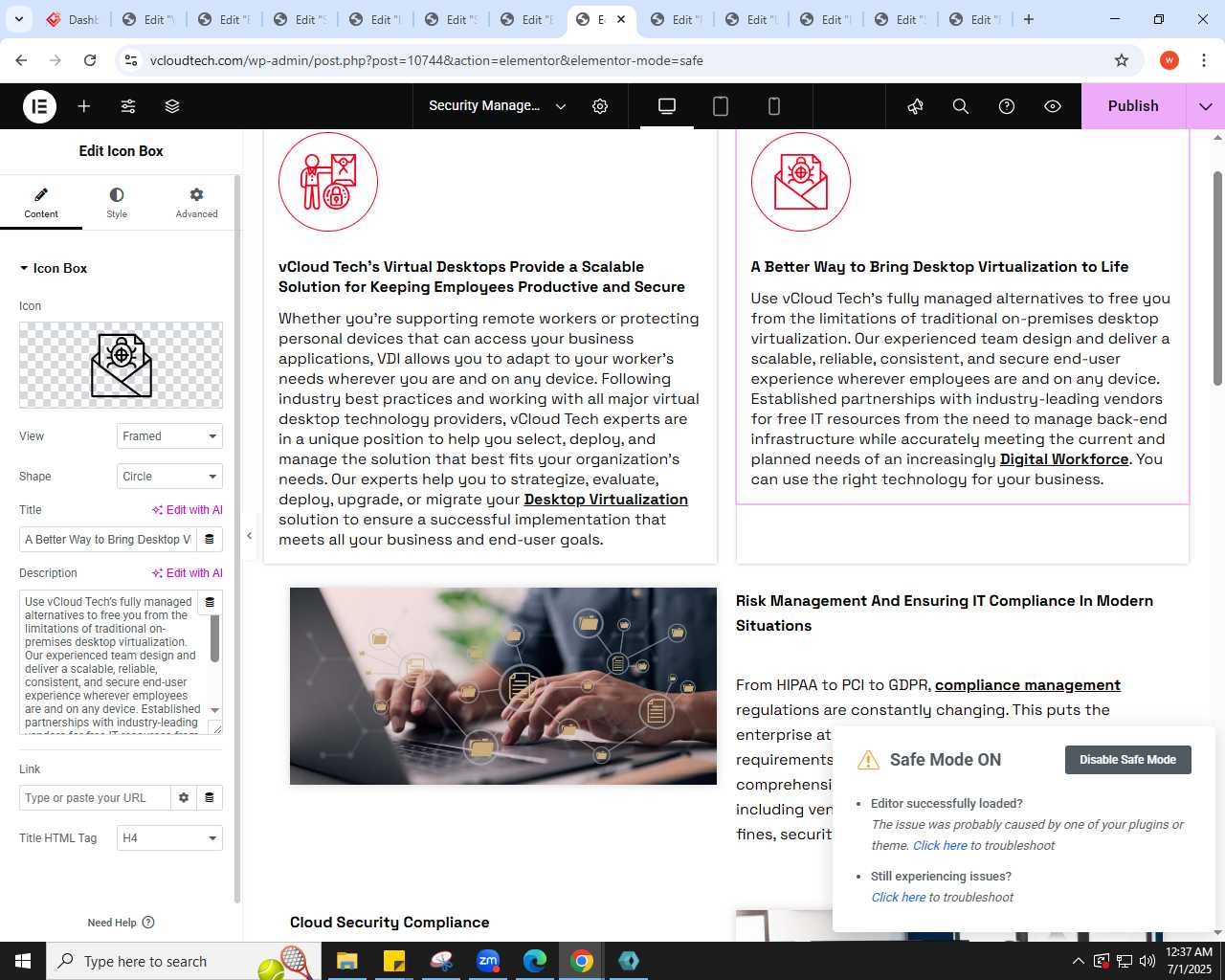The height and width of the screenshot is (980, 1225).
Task: Open tab search dropdown arrow
Action: [x=18, y=19]
